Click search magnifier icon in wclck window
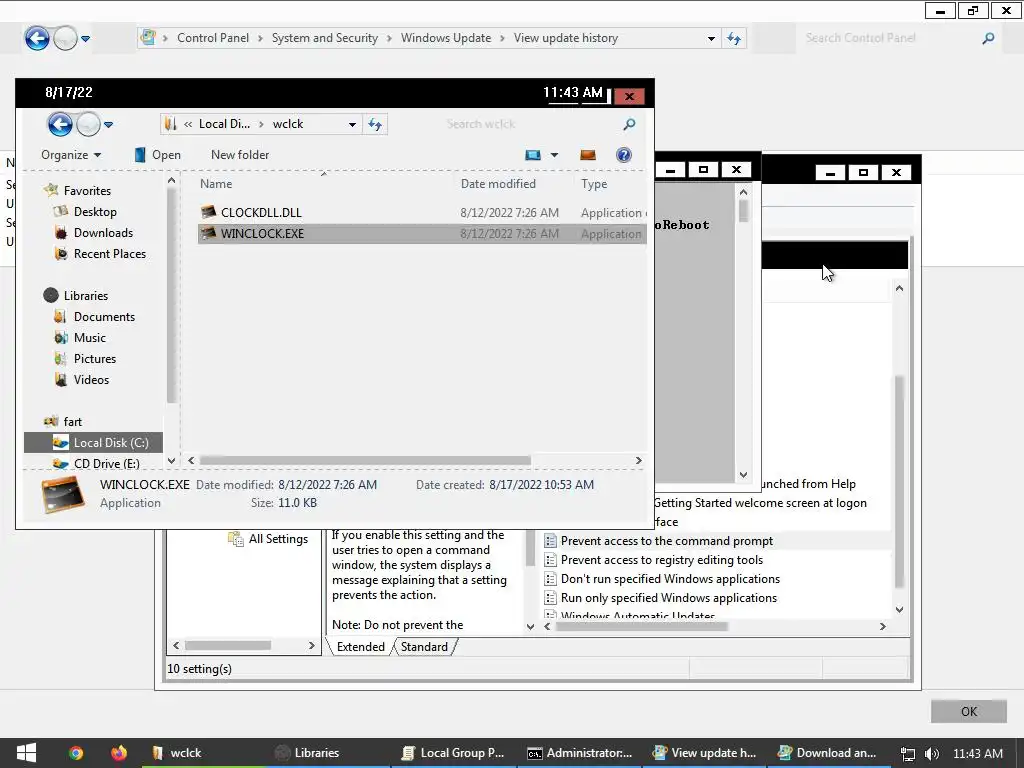Screen dimensions: 1024x768 (x=630, y=124)
